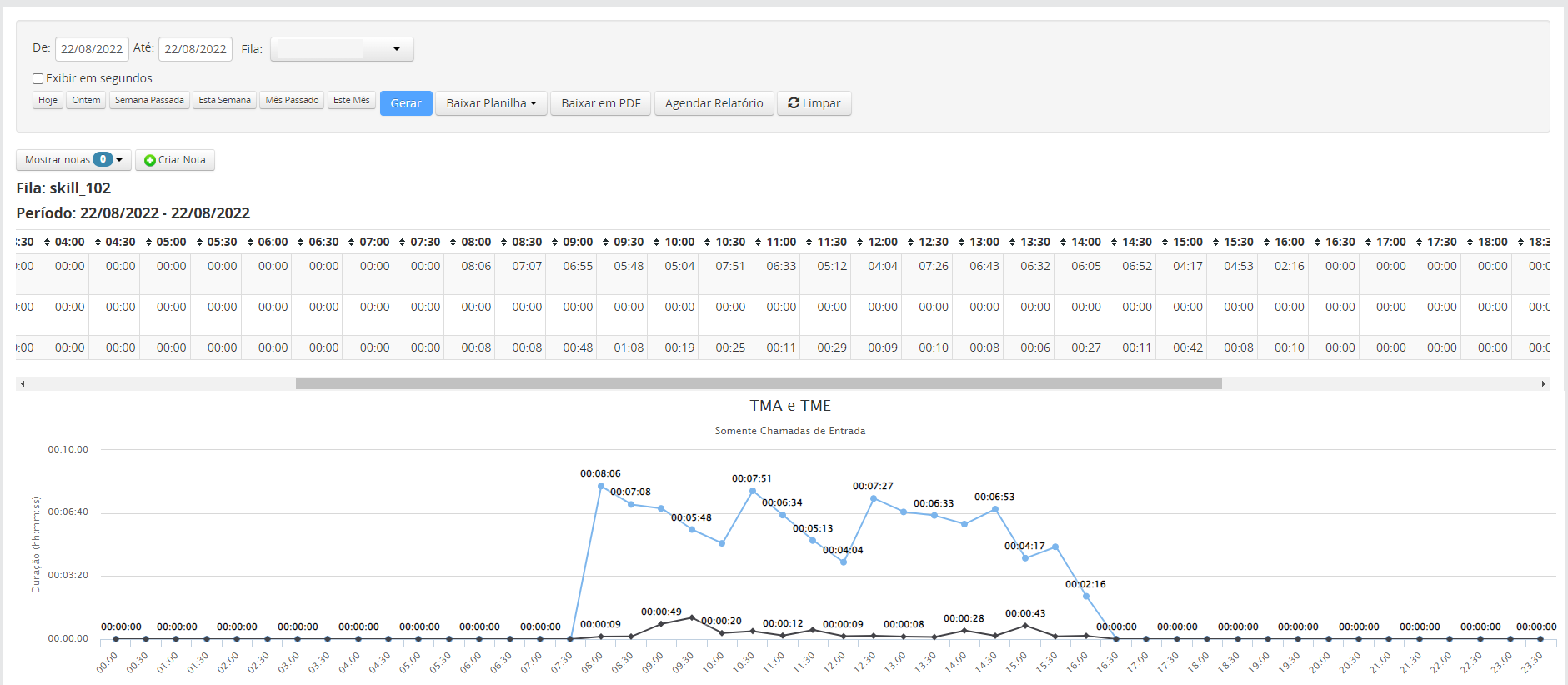The image size is (1568, 685).
Task: Open Agendar Relatório scheduling
Action: click(x=714, y=103)
